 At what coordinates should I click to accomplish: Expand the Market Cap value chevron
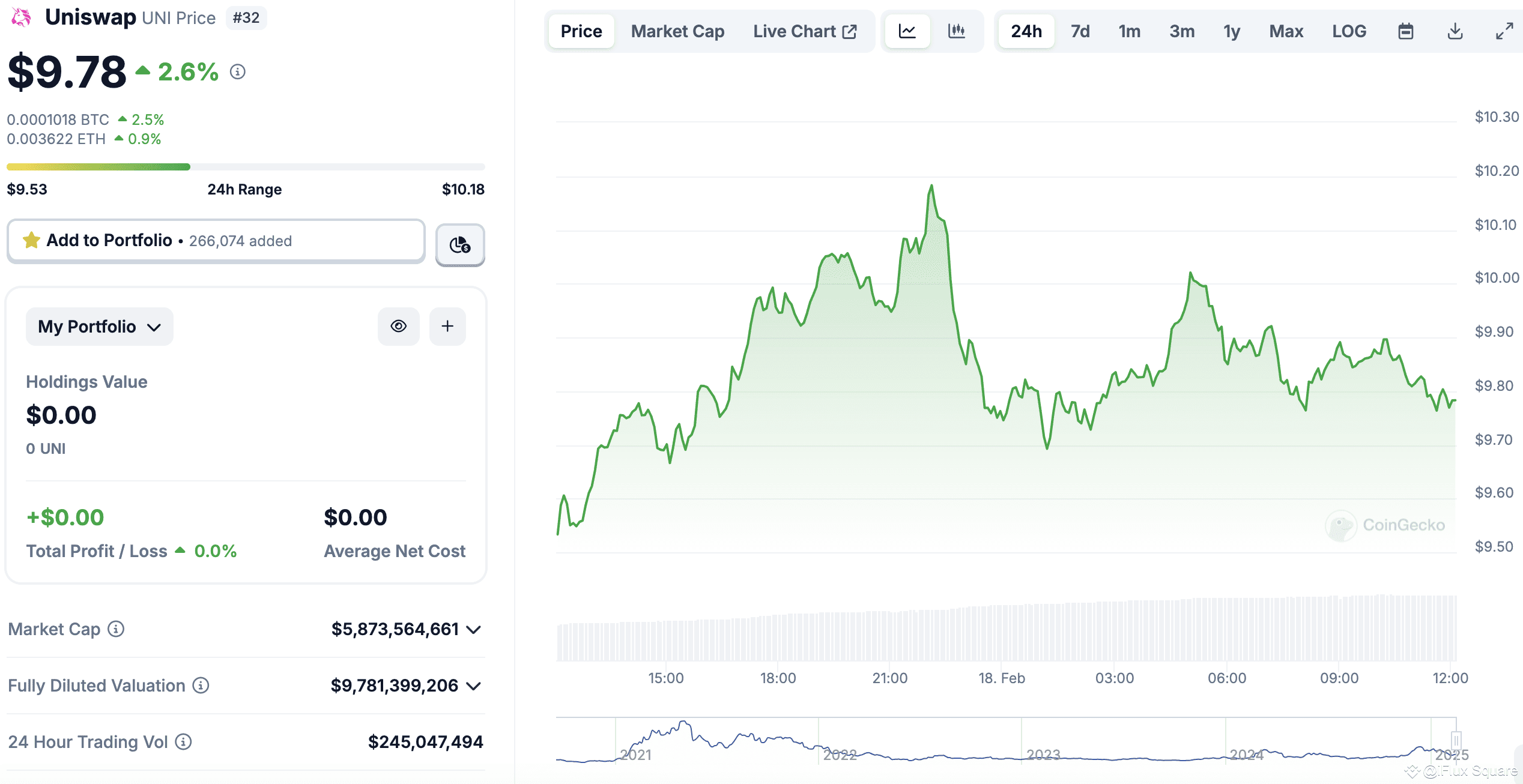click(x=474, y=630)
